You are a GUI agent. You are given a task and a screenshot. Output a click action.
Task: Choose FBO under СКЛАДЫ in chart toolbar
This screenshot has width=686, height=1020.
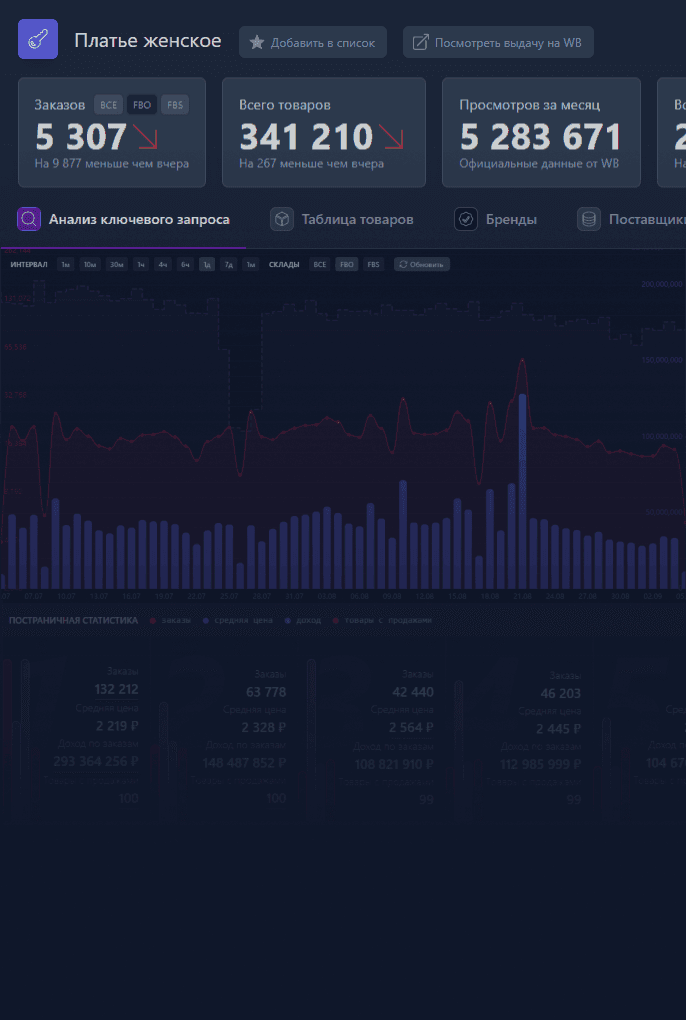(x=347, y=264)
